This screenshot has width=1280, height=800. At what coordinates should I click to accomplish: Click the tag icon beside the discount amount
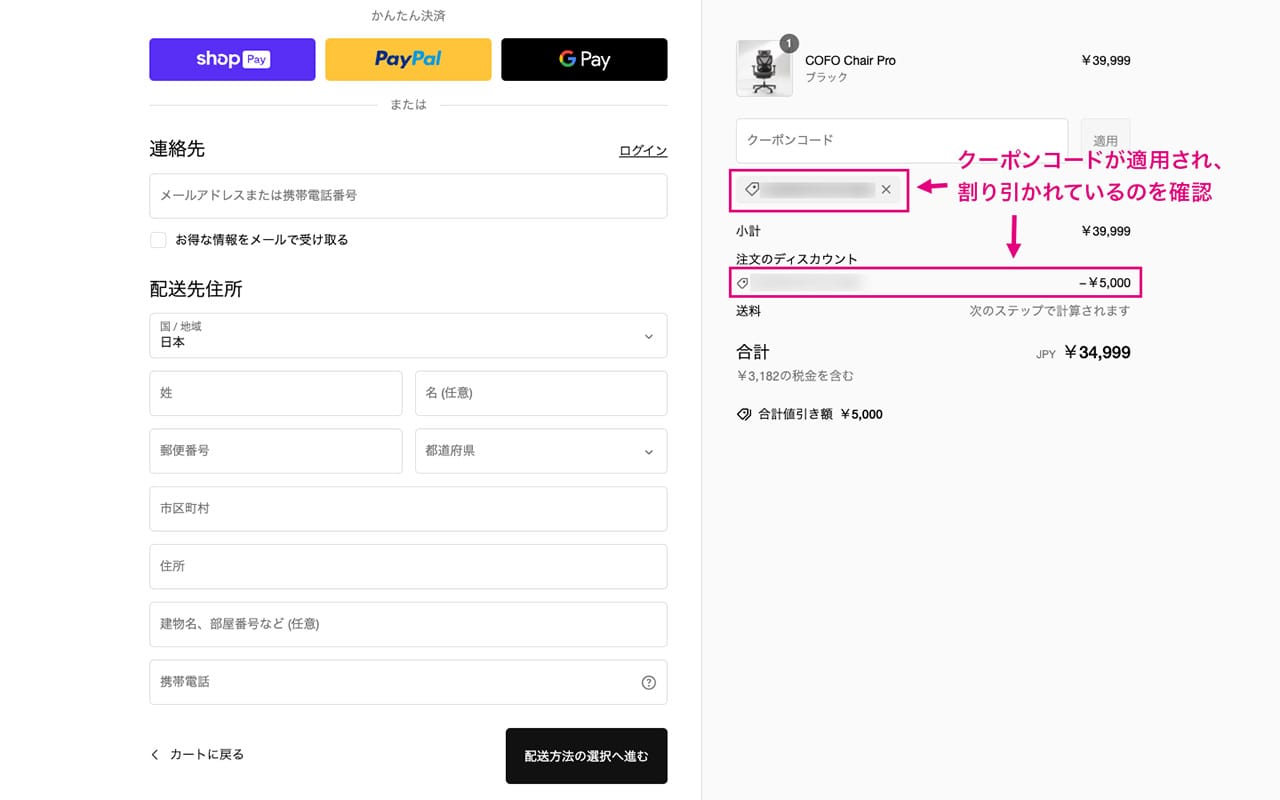[x=742, y=283]
